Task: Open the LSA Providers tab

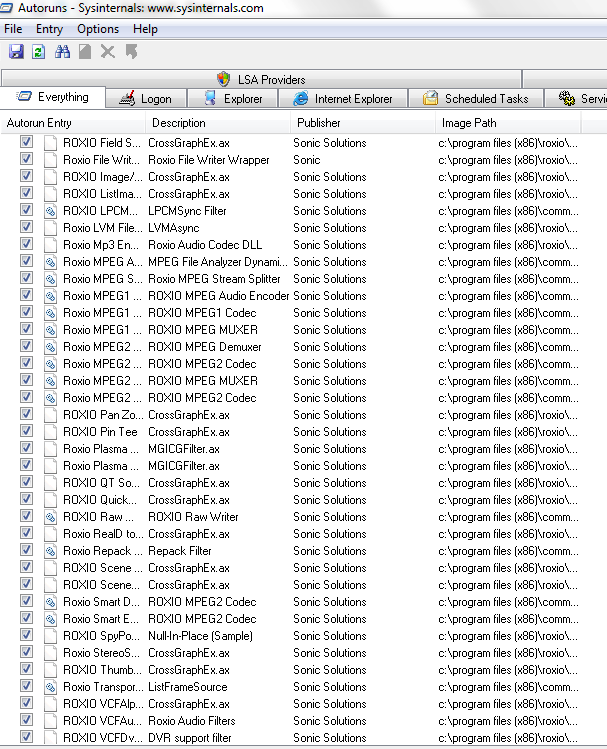Action: coord(261,79)
